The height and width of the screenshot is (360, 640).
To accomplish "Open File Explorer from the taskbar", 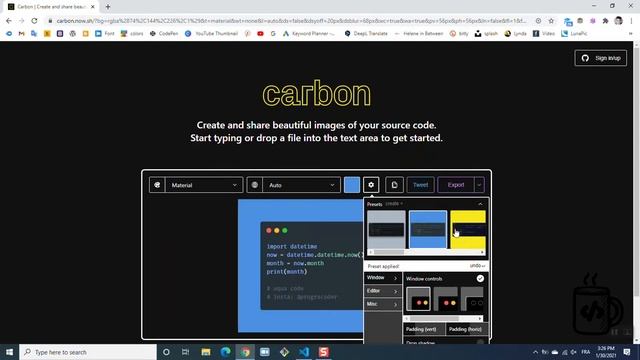I will tap(206, 352).
